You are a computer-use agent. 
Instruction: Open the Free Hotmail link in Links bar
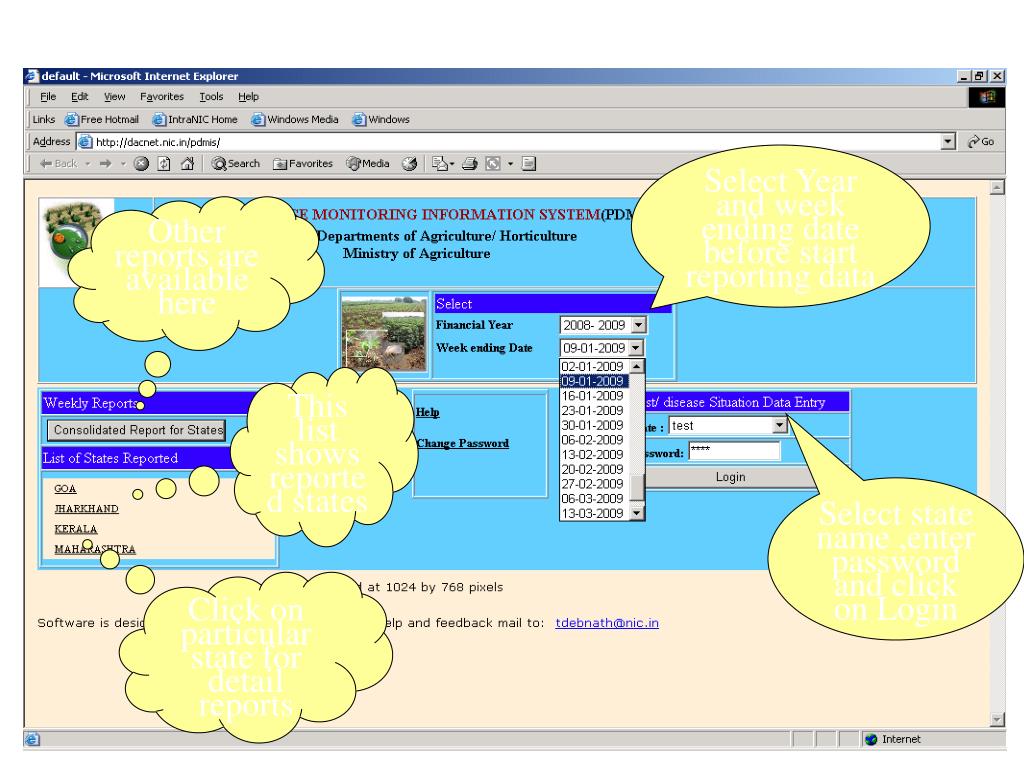click(102, 120)
